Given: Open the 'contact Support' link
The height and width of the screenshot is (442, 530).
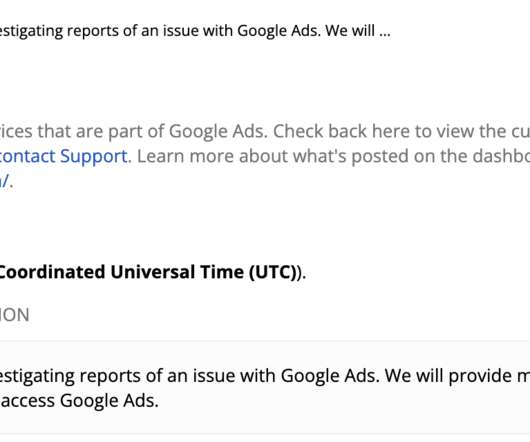Looking at the screenshot, I should 64,156.
